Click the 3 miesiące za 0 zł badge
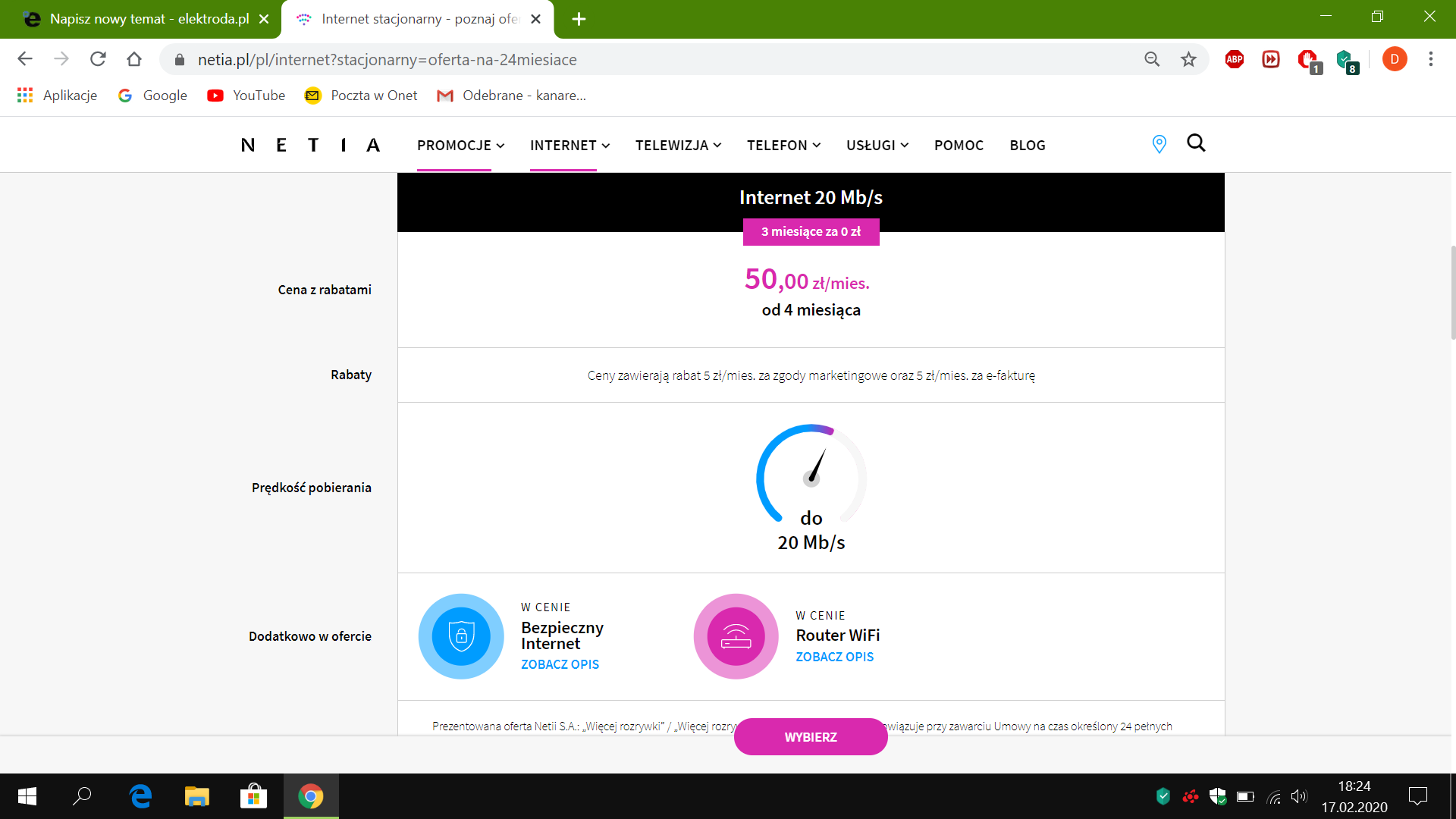The image size is (1456, 819). pos(811,232)
